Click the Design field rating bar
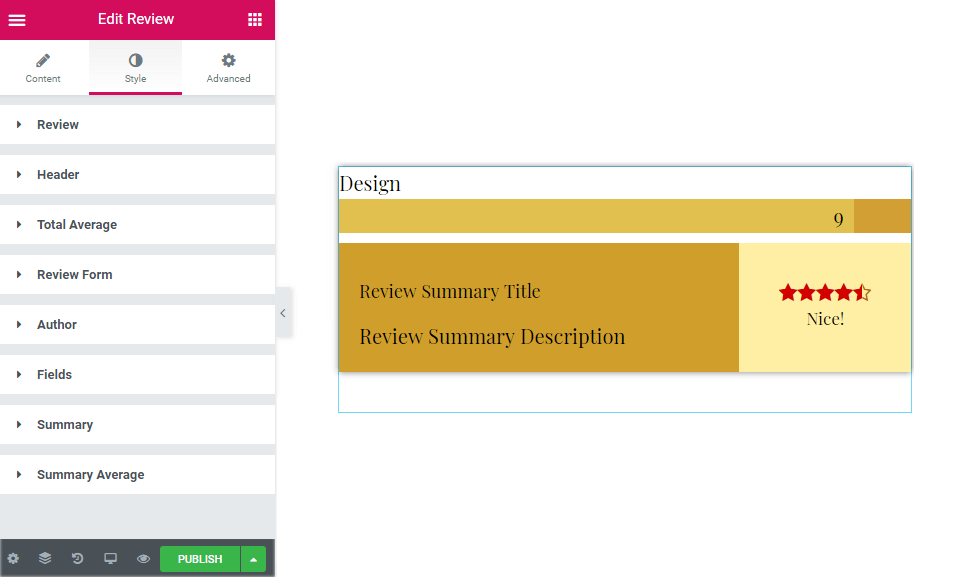Screen dimensions: 977x577 (x=625, y=216)
